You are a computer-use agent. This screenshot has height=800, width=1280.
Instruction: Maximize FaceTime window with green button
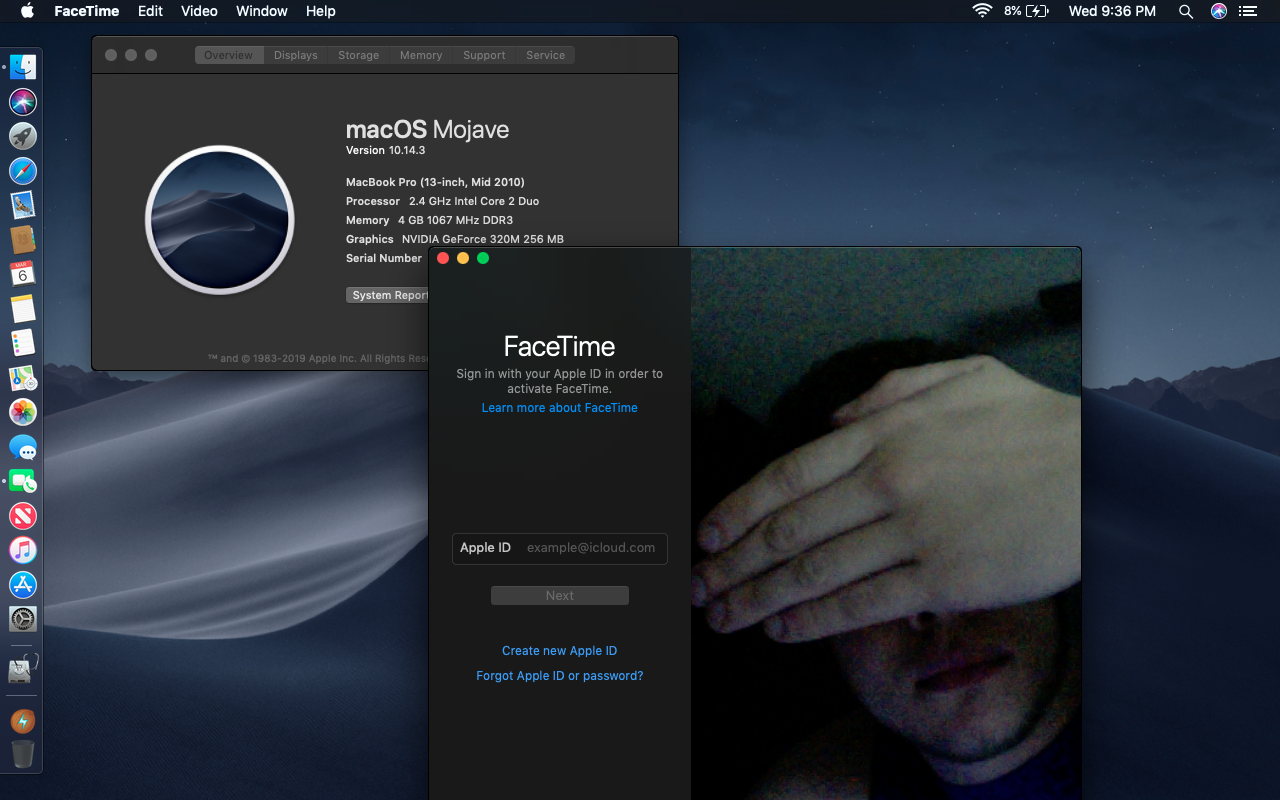tap(483, 258)
